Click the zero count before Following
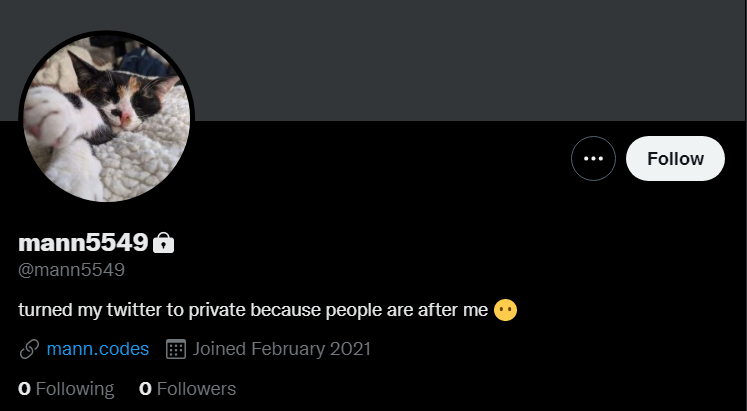The width and height of the screenshot is (747, 411). pos(24,388)
